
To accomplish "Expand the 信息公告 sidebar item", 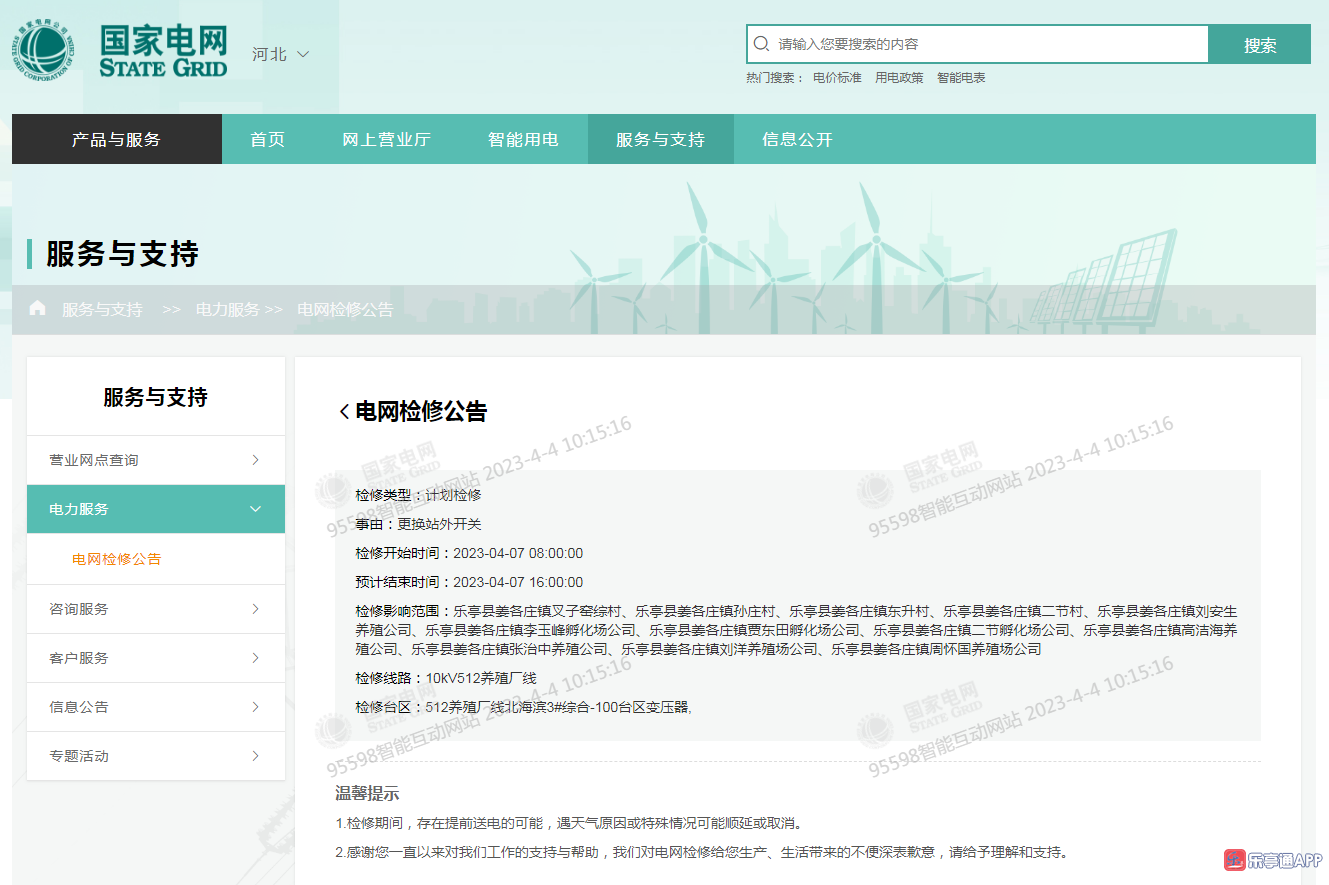I will (155, 707).
